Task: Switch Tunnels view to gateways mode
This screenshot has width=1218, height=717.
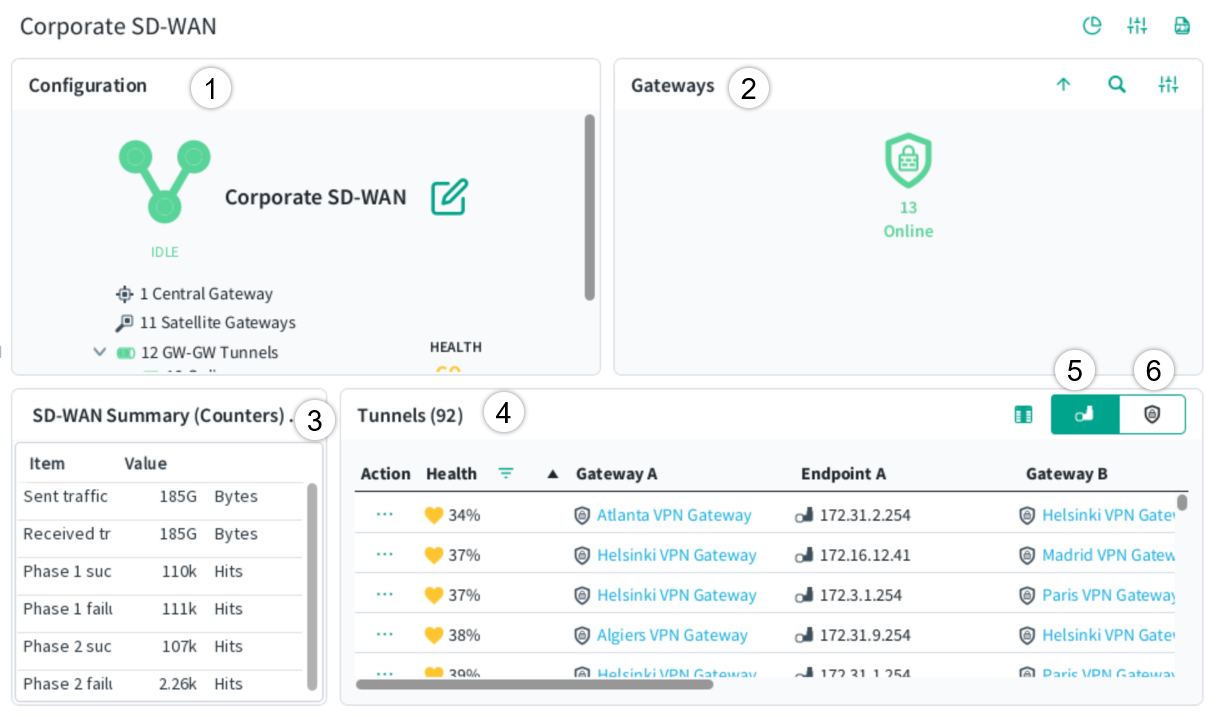Action: [1152, 414]
